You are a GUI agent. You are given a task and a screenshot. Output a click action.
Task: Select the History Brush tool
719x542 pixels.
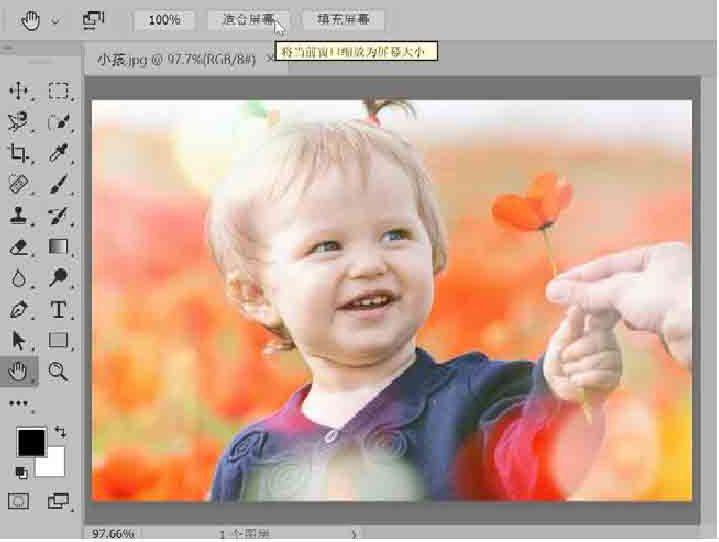(59, 216)
